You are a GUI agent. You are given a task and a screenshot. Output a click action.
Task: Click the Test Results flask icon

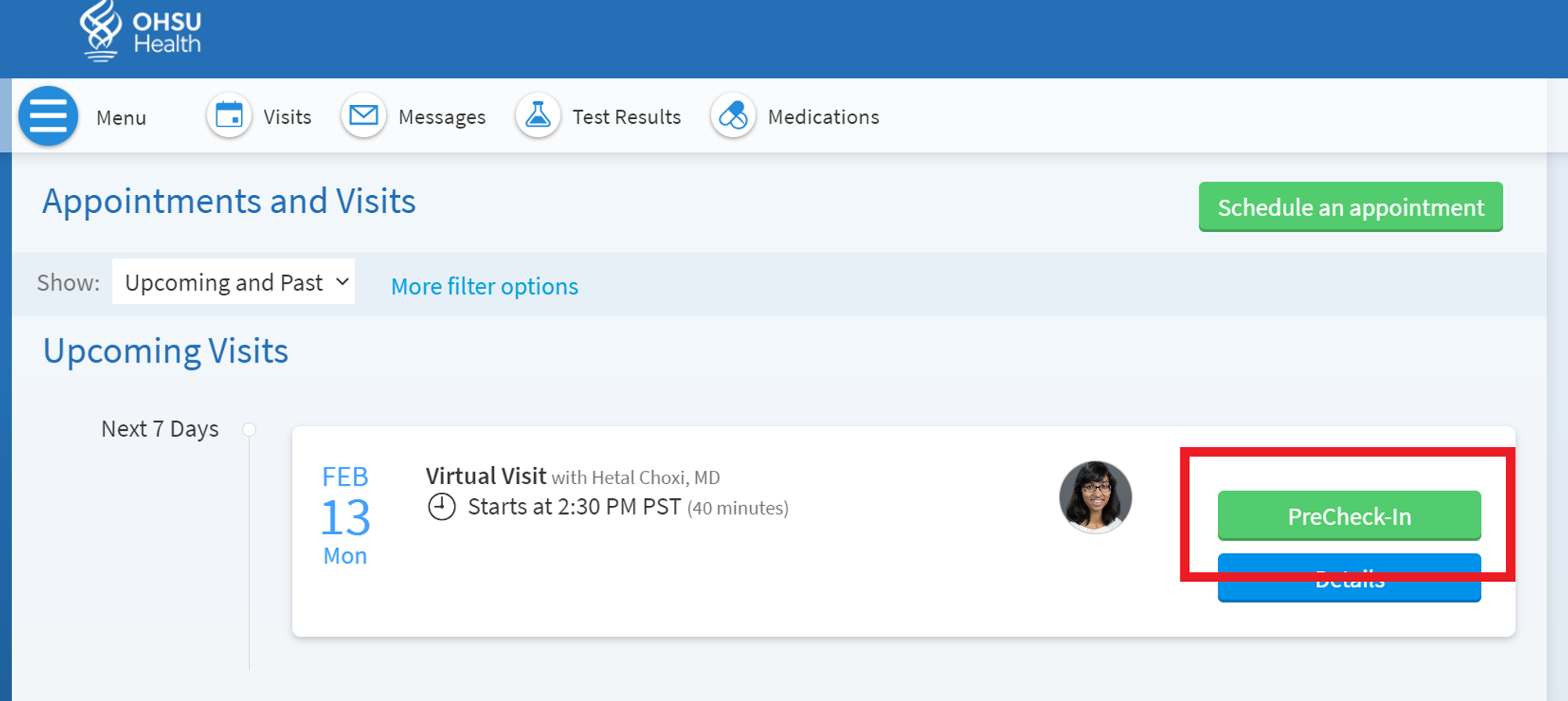point(538,116)
